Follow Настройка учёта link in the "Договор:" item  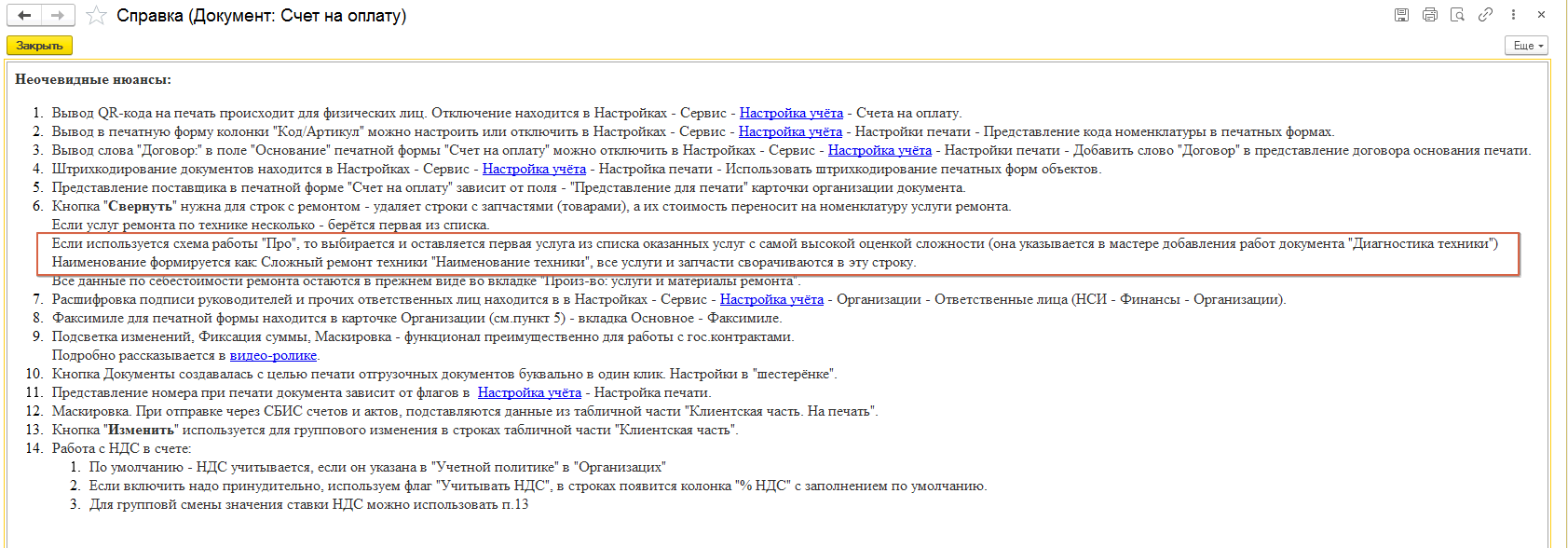pos(879,150)
